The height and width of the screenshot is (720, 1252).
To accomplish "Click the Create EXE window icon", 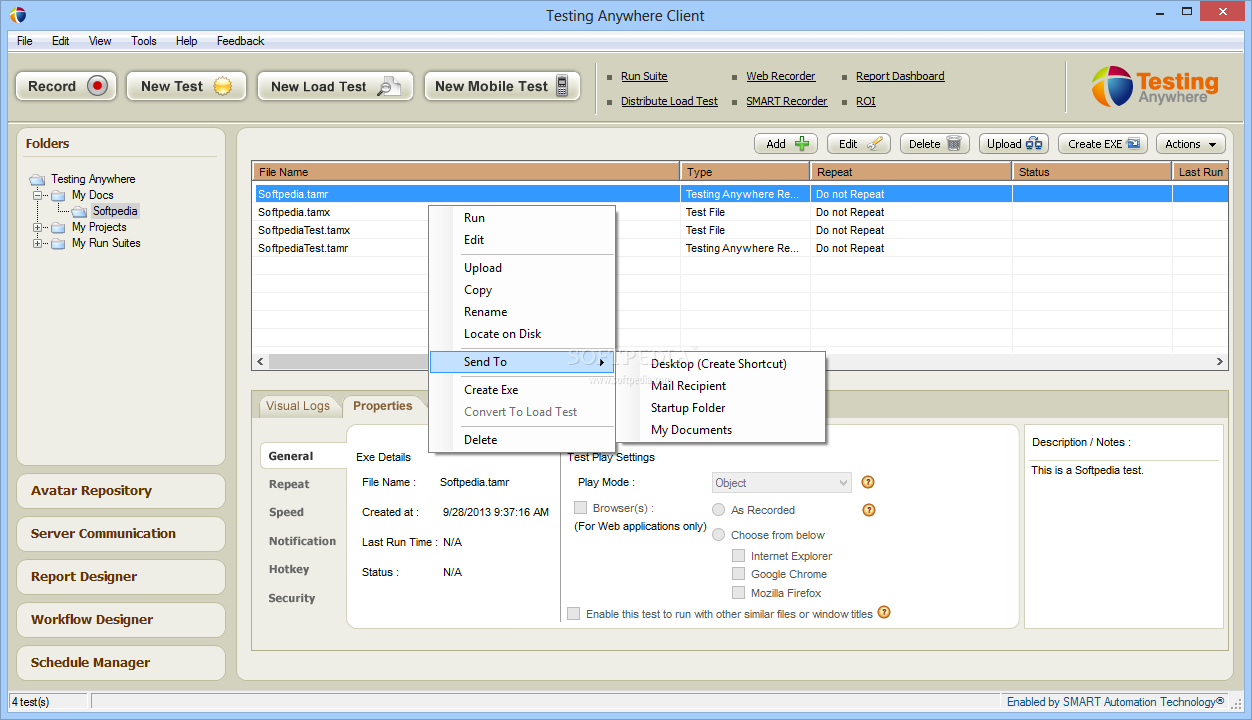I will (x=1133, y=144).
